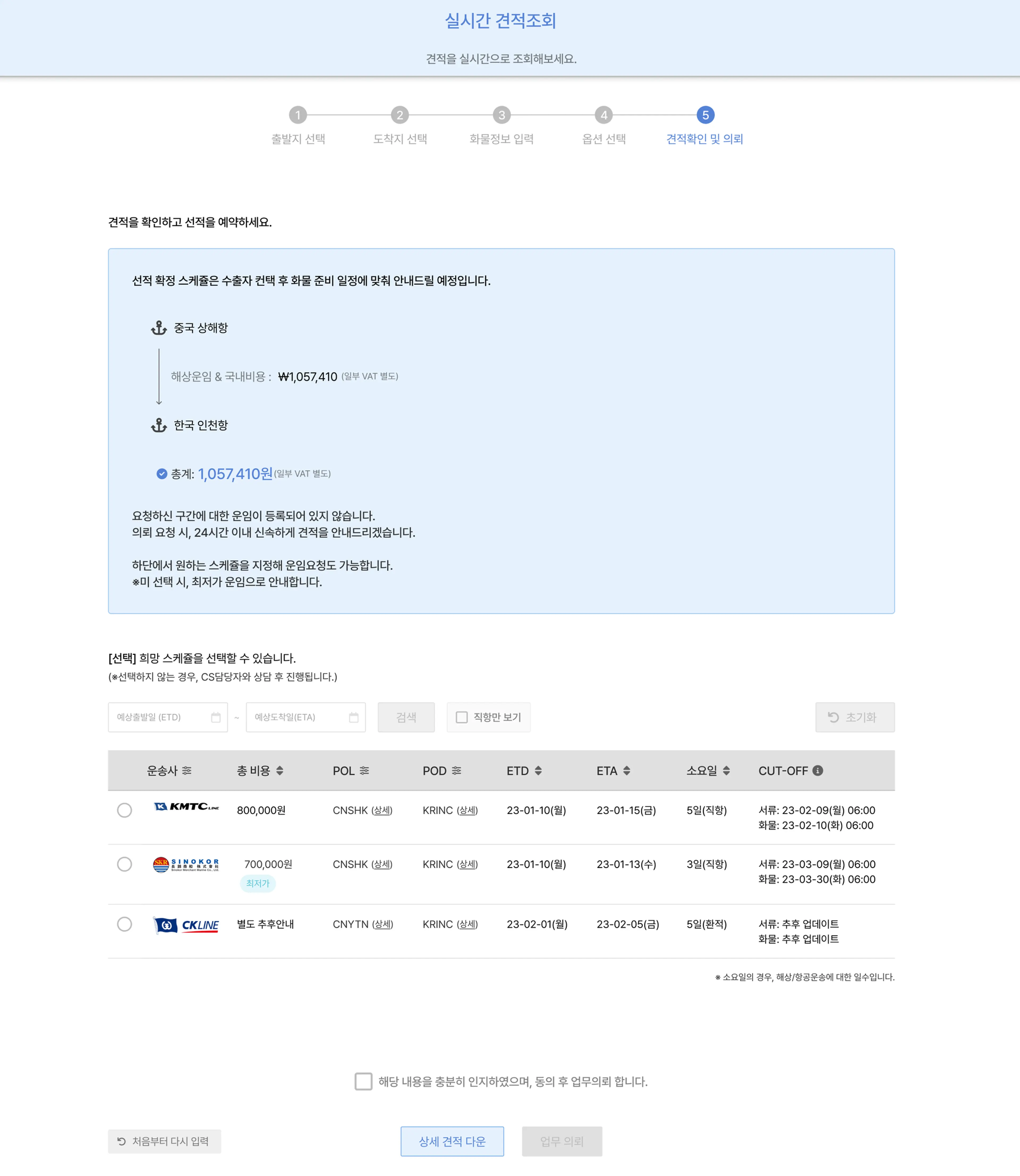Image resolution: width=1020 pixels, height=1176 pixels.
Task: Sort by 총 비용 column arrows
Action: coord(279,770)
